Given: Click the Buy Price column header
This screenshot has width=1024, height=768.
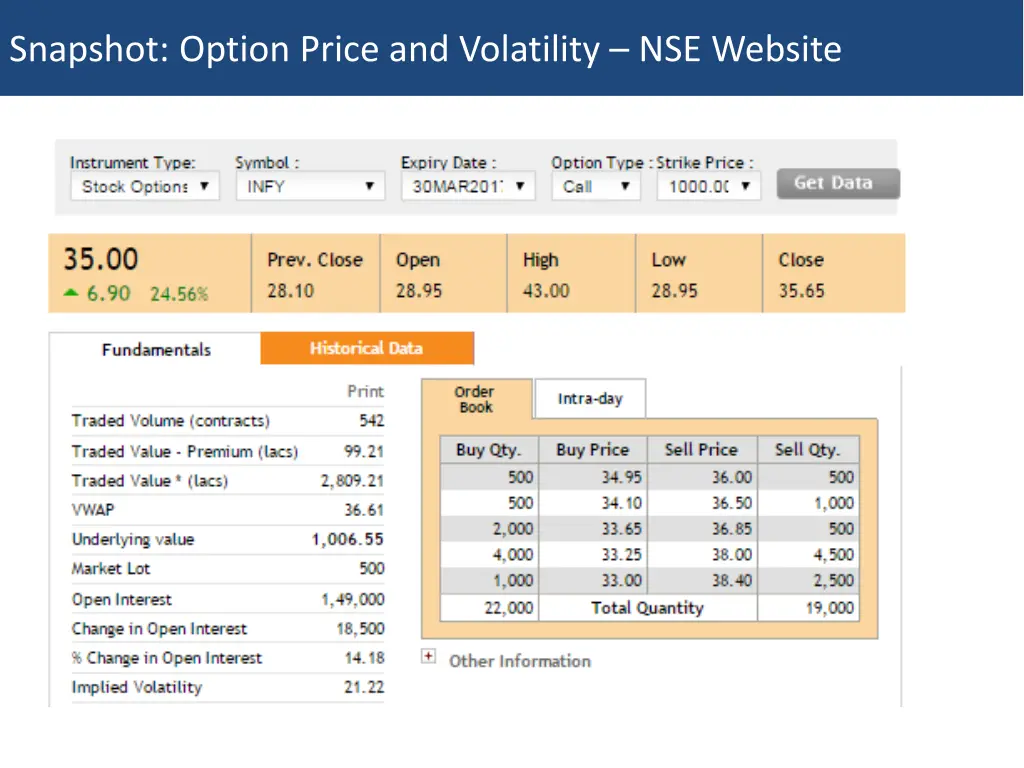Looking at the screenshot, I should pyautogui.click(x=592, y=450).
